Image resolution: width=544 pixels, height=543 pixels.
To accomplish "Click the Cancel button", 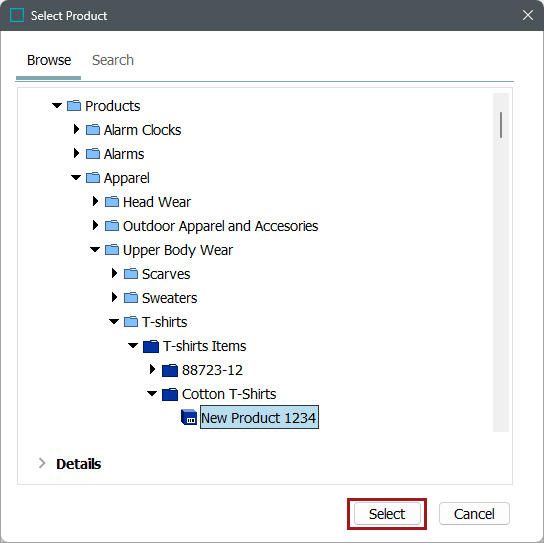I will coord(474,514).
